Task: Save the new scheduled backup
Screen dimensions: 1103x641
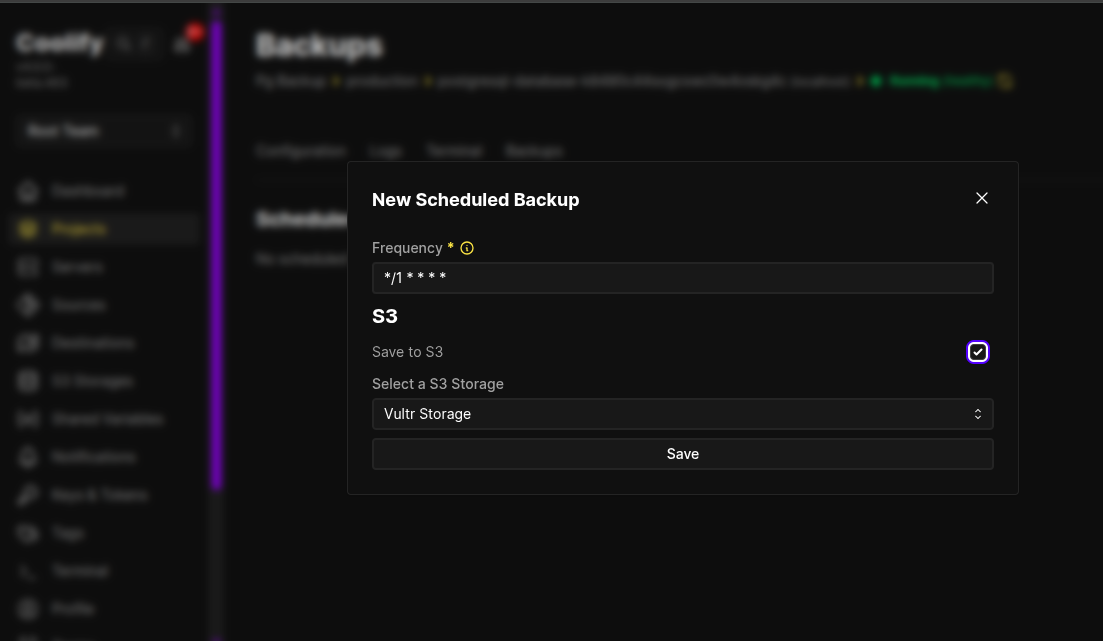Action: 683,453
